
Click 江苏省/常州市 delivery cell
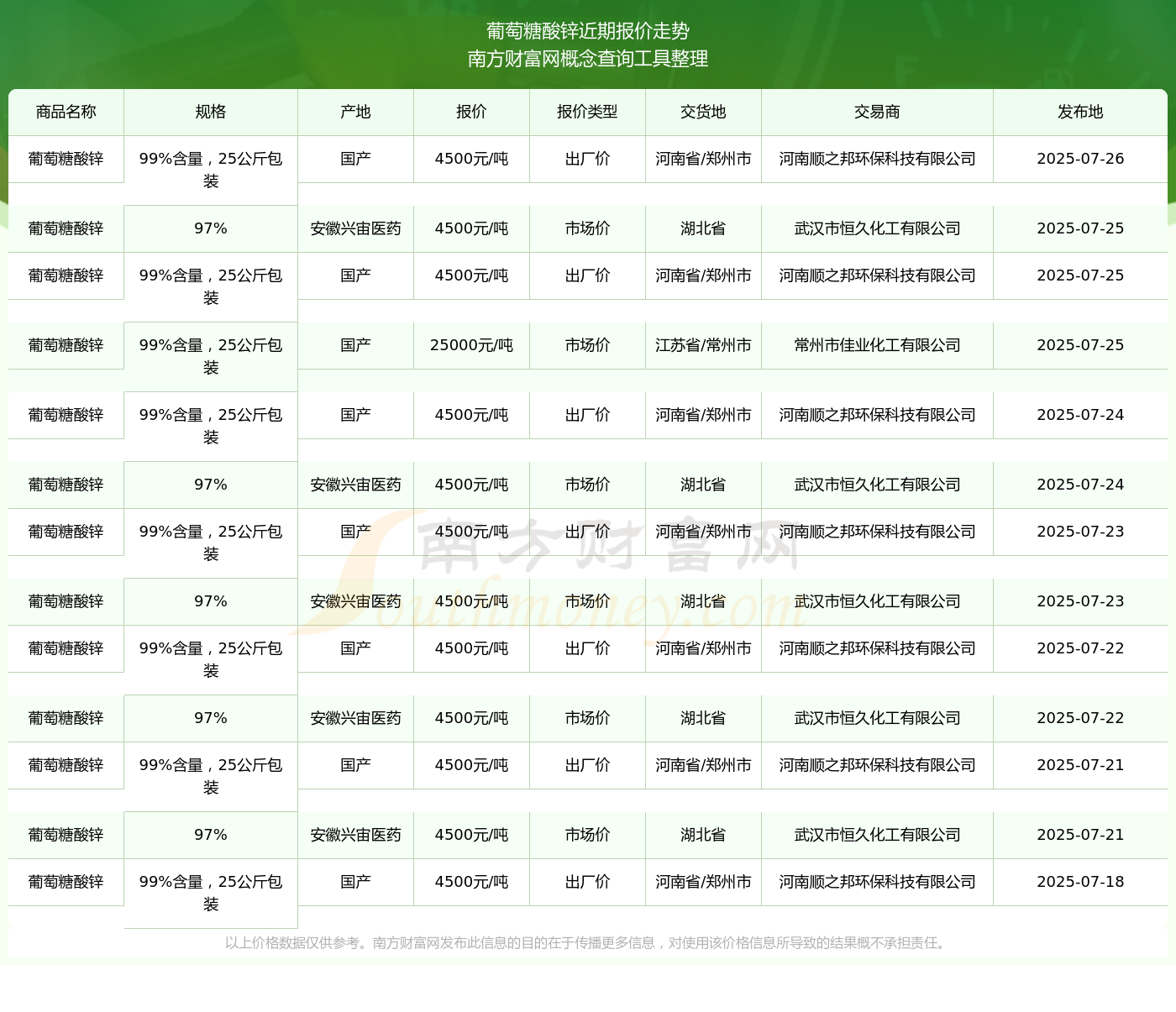click(703, 345)
